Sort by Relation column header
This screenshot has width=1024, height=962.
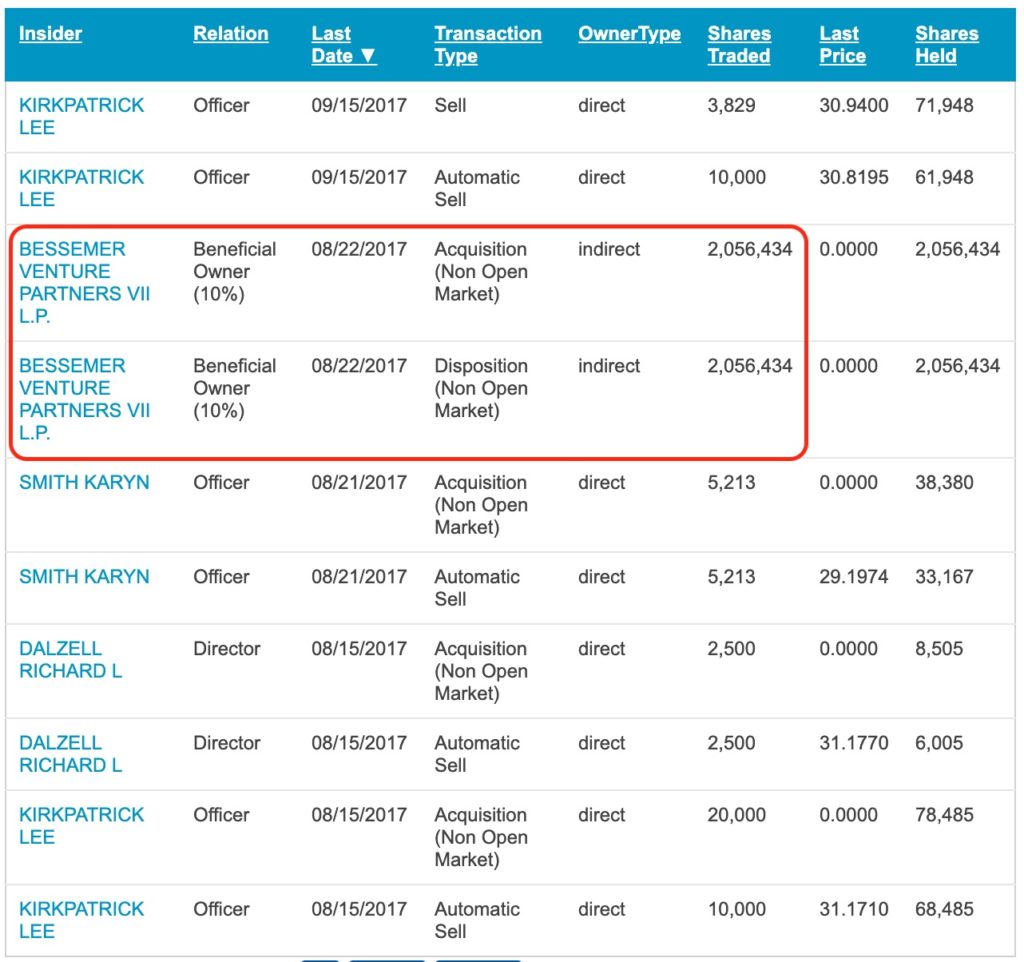[x=231, y=33]
